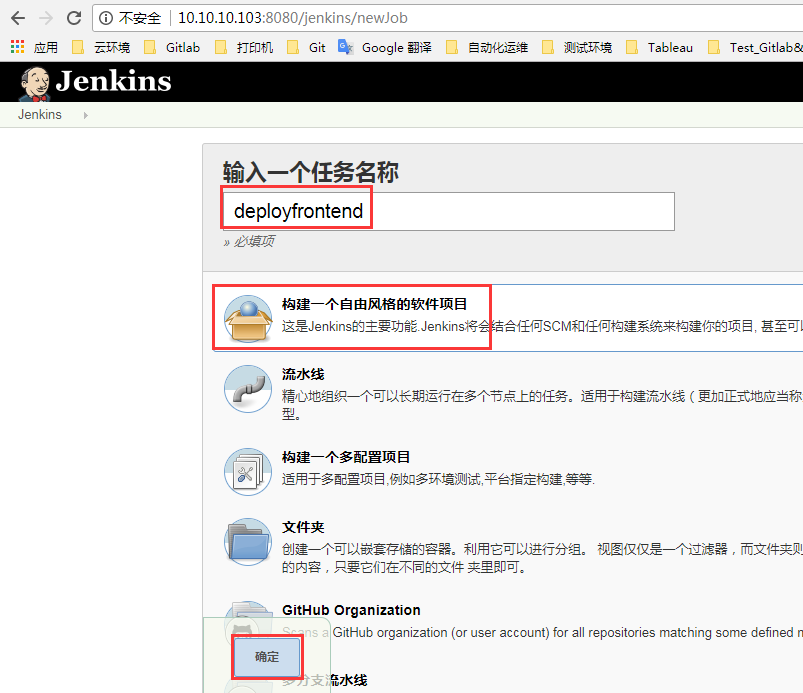Click the 输入一个任务名称 heading
Screen dimensions: 803x693
311,172
